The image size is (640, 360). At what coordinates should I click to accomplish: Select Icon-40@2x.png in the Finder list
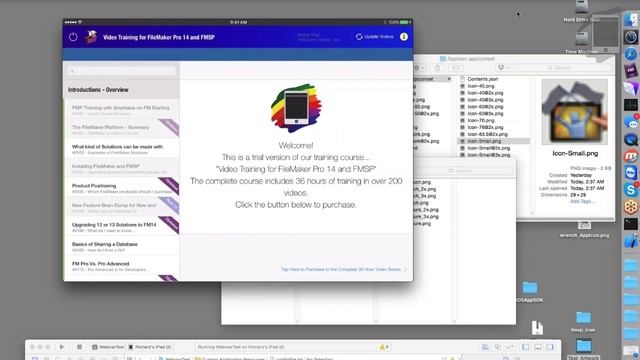[485, 93]
